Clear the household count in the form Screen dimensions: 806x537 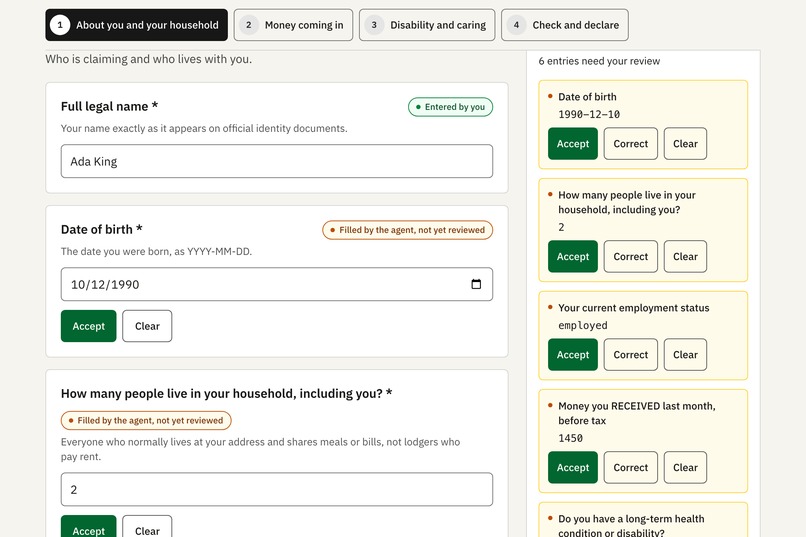(147, 528)
